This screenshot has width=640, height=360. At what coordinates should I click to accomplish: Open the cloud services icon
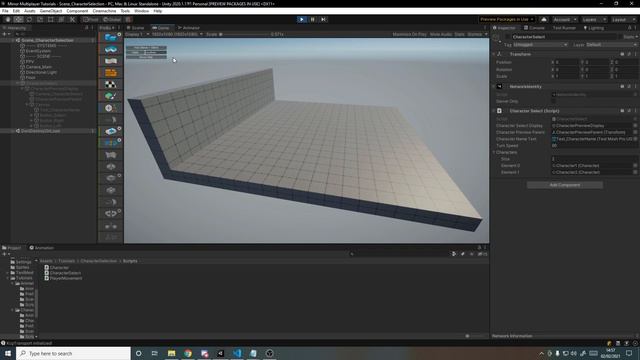544,19
